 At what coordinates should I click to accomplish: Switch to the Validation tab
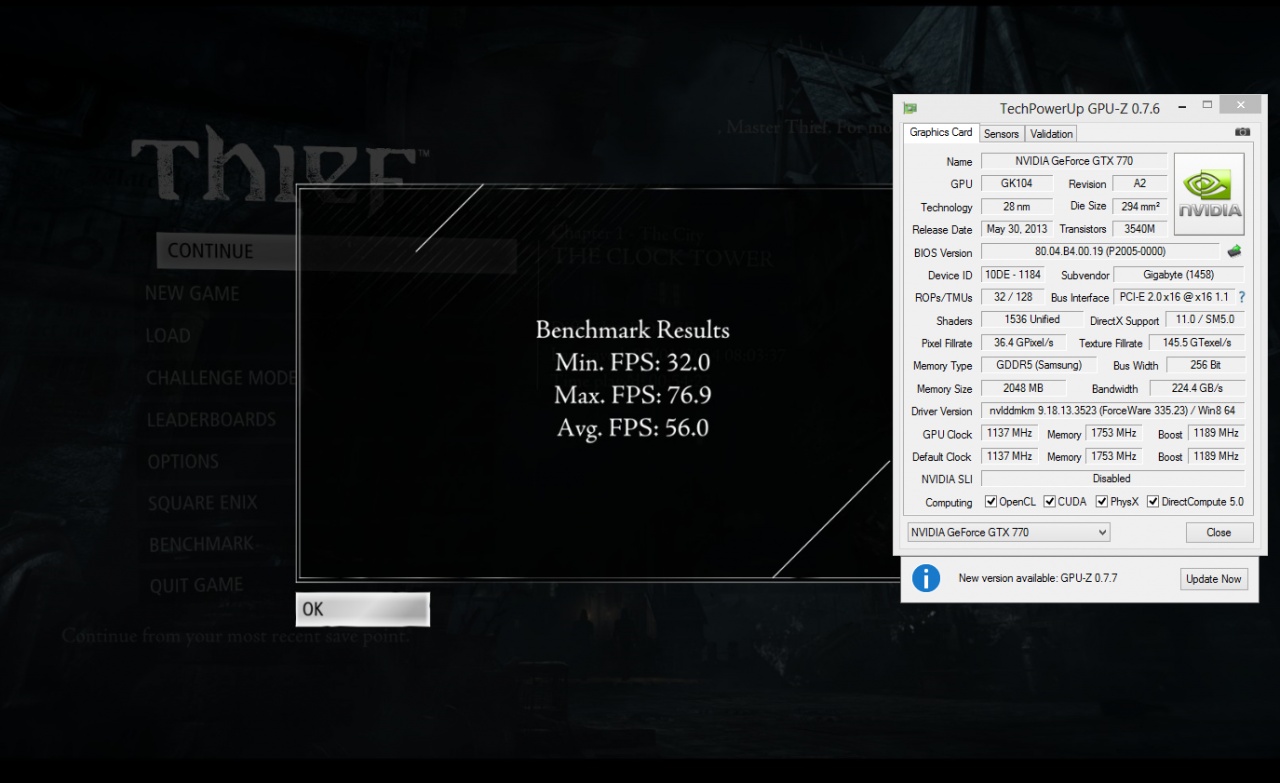click(x=1051, y=134)
